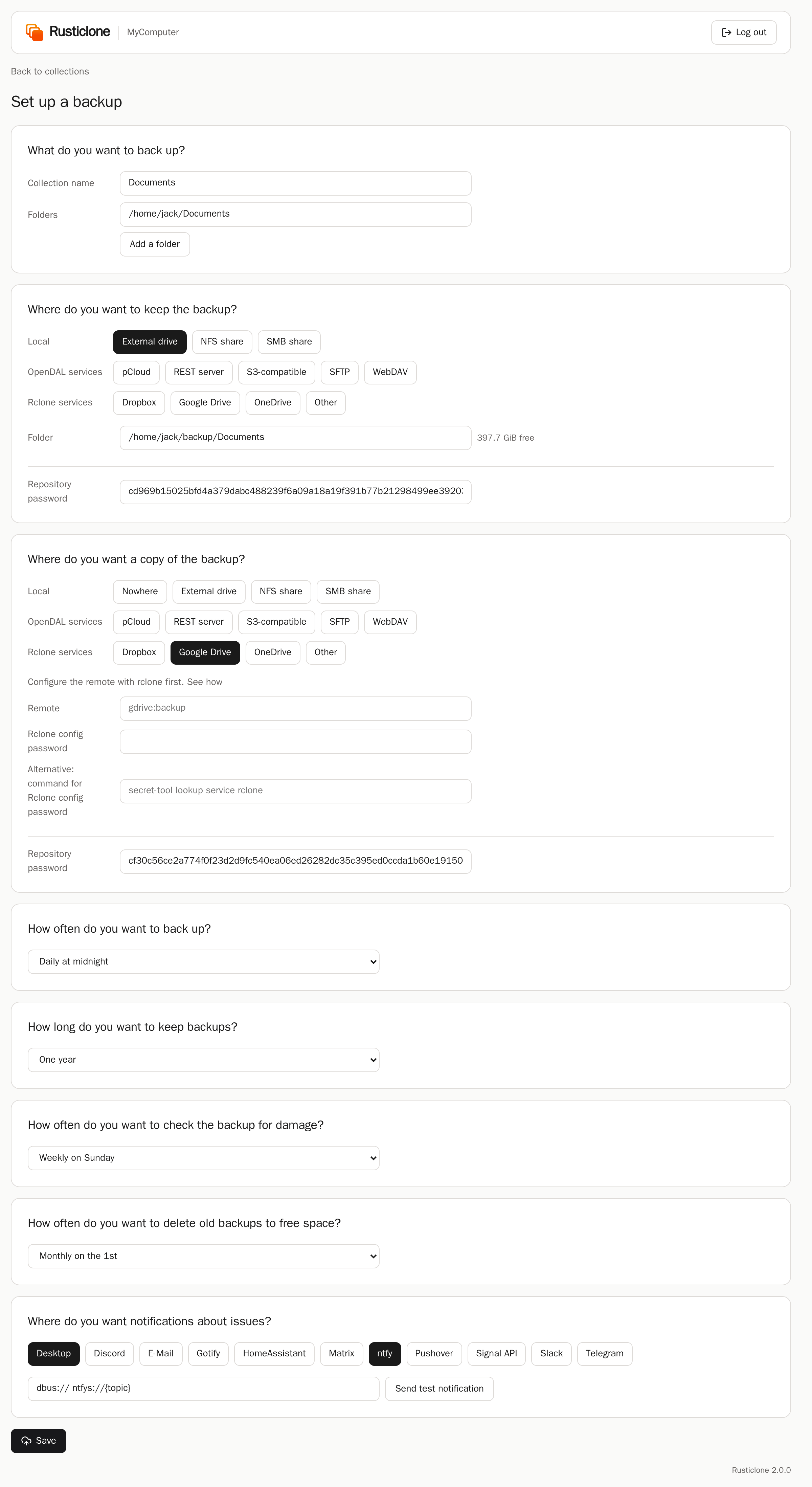Screen dimensions: 812x1487
Task: Toggle ntfy notifications
Action: point(385,1354)
